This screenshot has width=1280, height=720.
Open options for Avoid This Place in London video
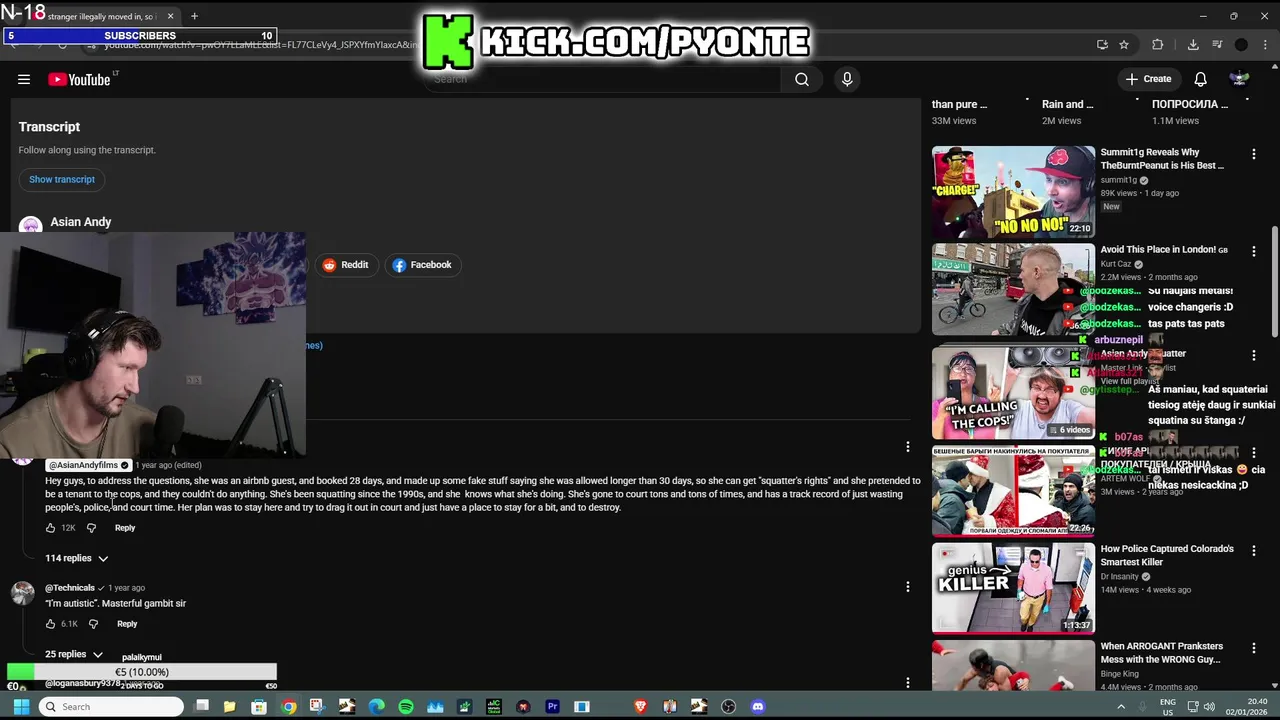tap(1253, 252)
